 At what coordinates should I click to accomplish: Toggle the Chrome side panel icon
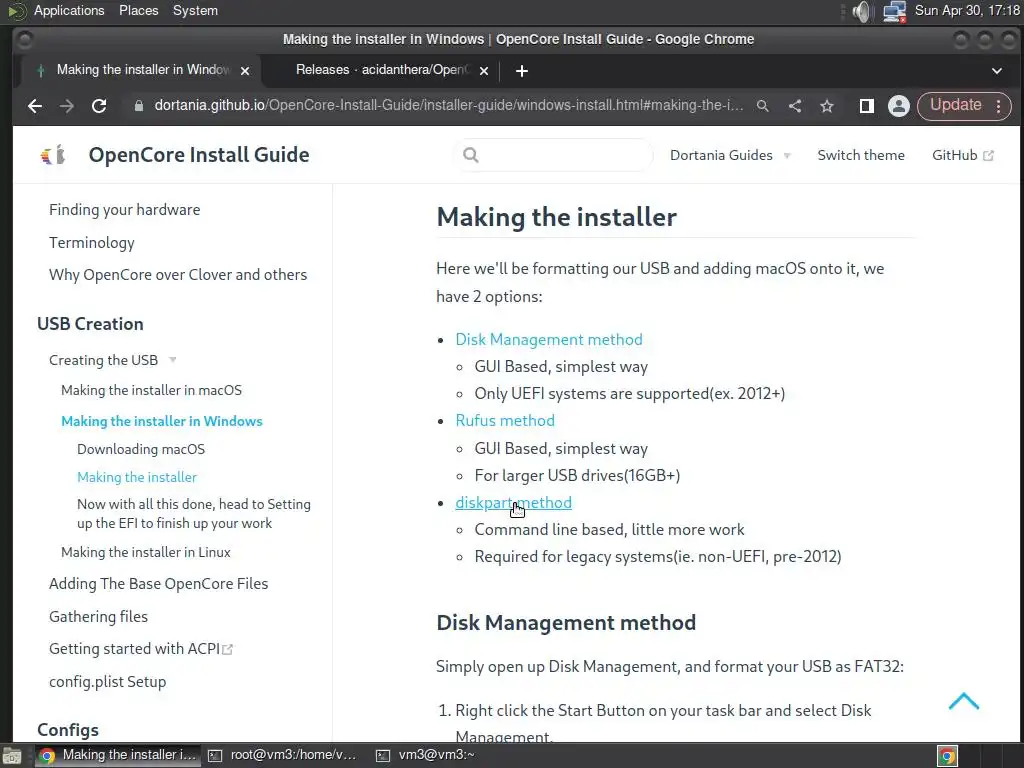(867, 106)
